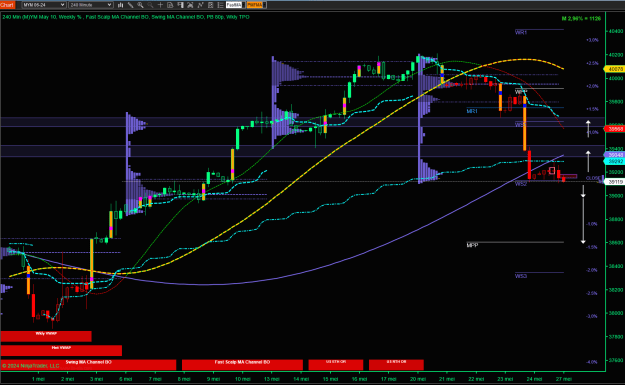Click the yellow 40070 price marker

point(615,69)
